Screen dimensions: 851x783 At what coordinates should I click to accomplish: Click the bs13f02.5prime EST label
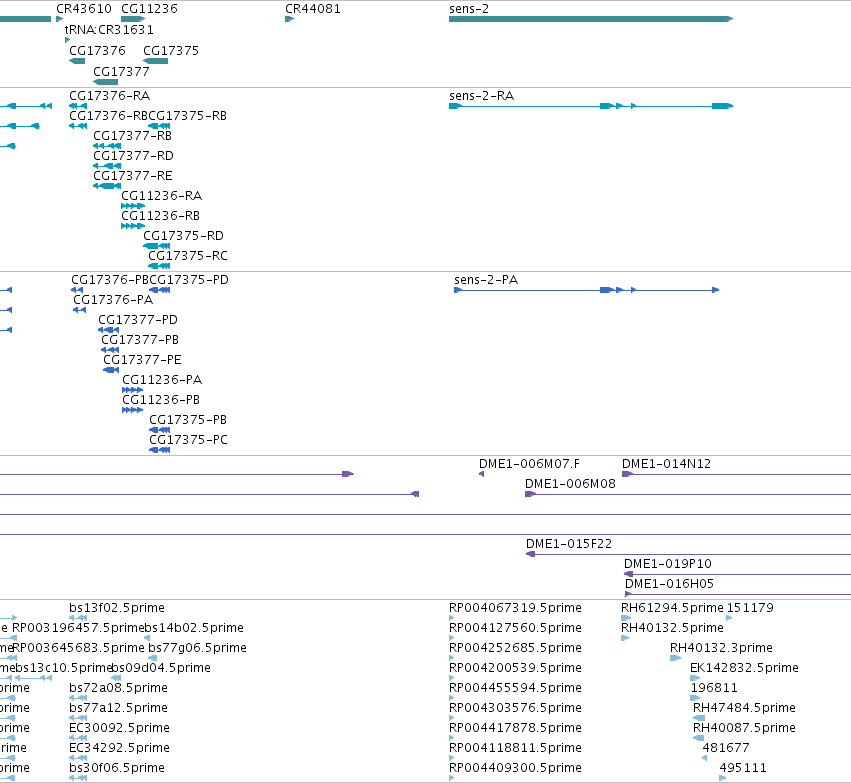tap(117, 608)
